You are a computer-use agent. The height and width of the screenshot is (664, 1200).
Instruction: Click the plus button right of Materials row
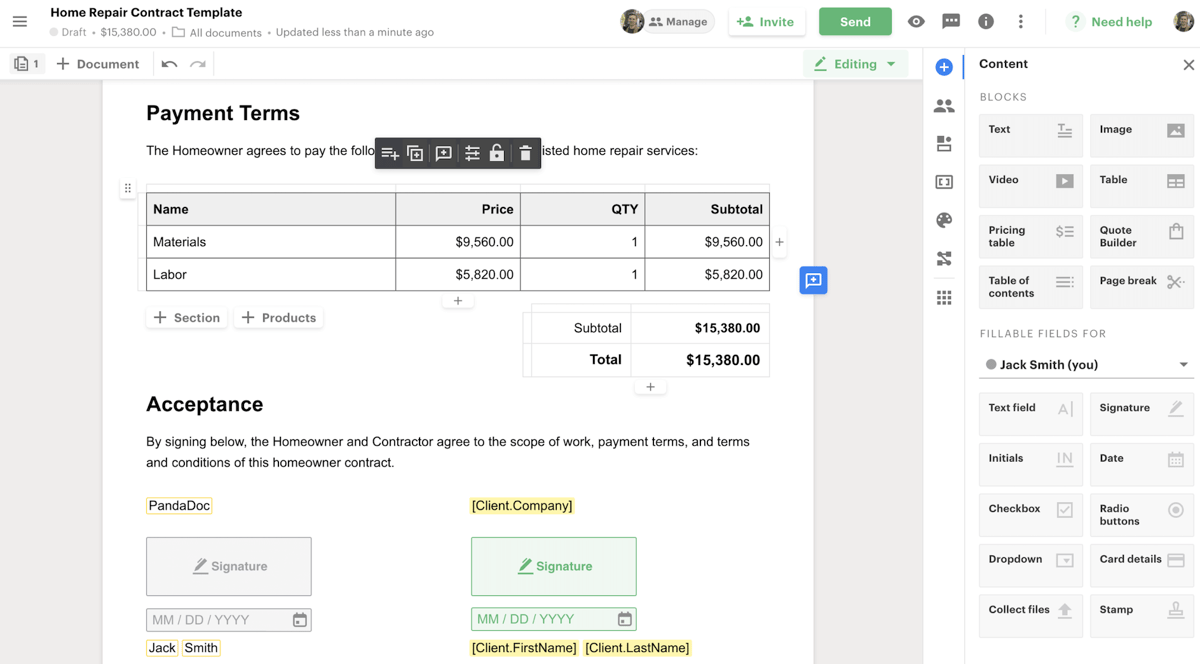[779, 242]
